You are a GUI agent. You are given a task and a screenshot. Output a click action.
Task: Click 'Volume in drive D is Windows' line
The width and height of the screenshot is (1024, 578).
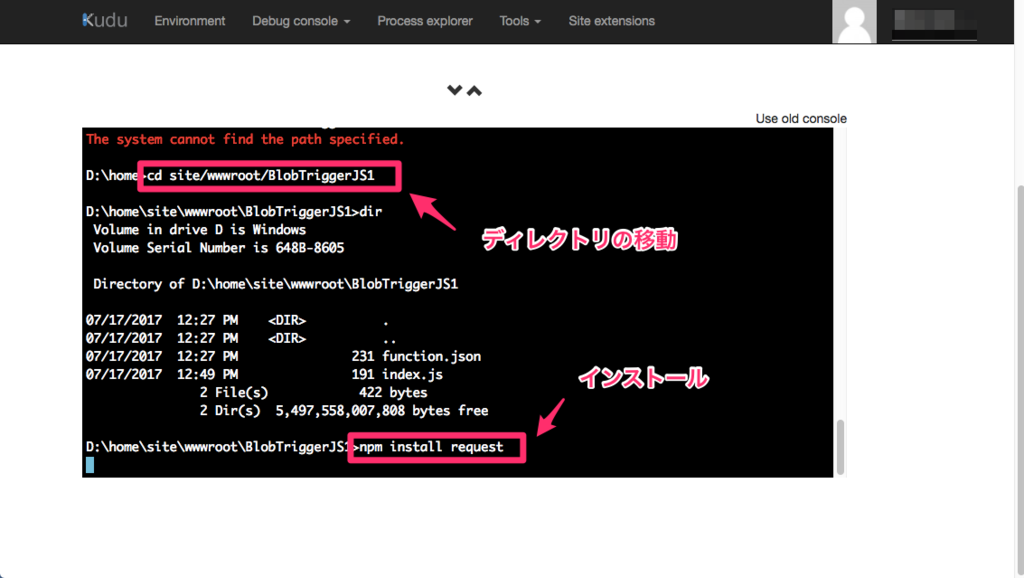pos(199,230)
